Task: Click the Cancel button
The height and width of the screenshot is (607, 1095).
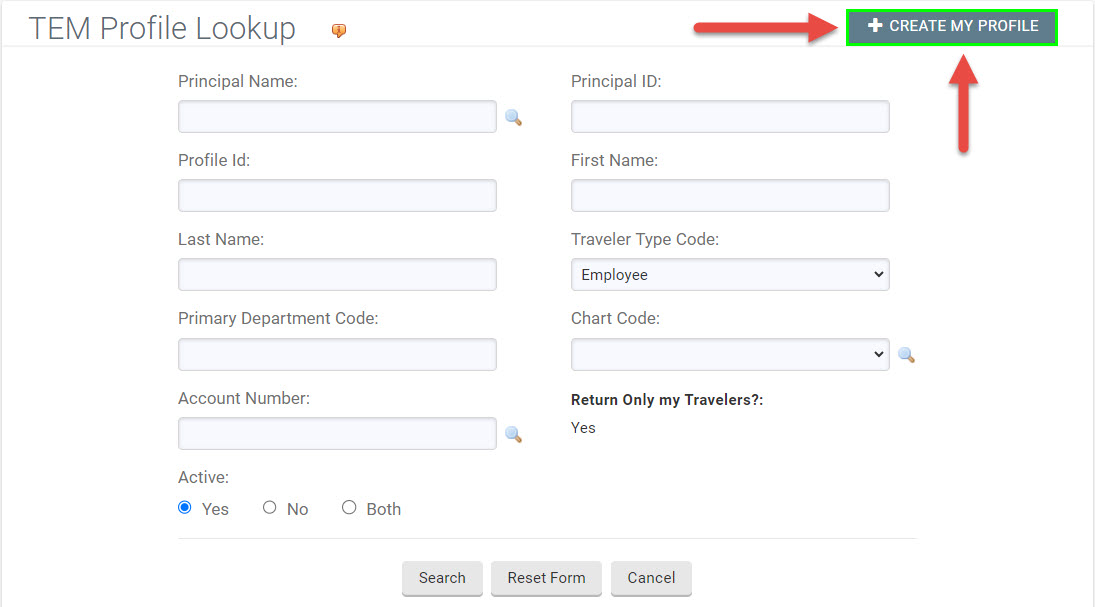Action: [x=651, y=578]
